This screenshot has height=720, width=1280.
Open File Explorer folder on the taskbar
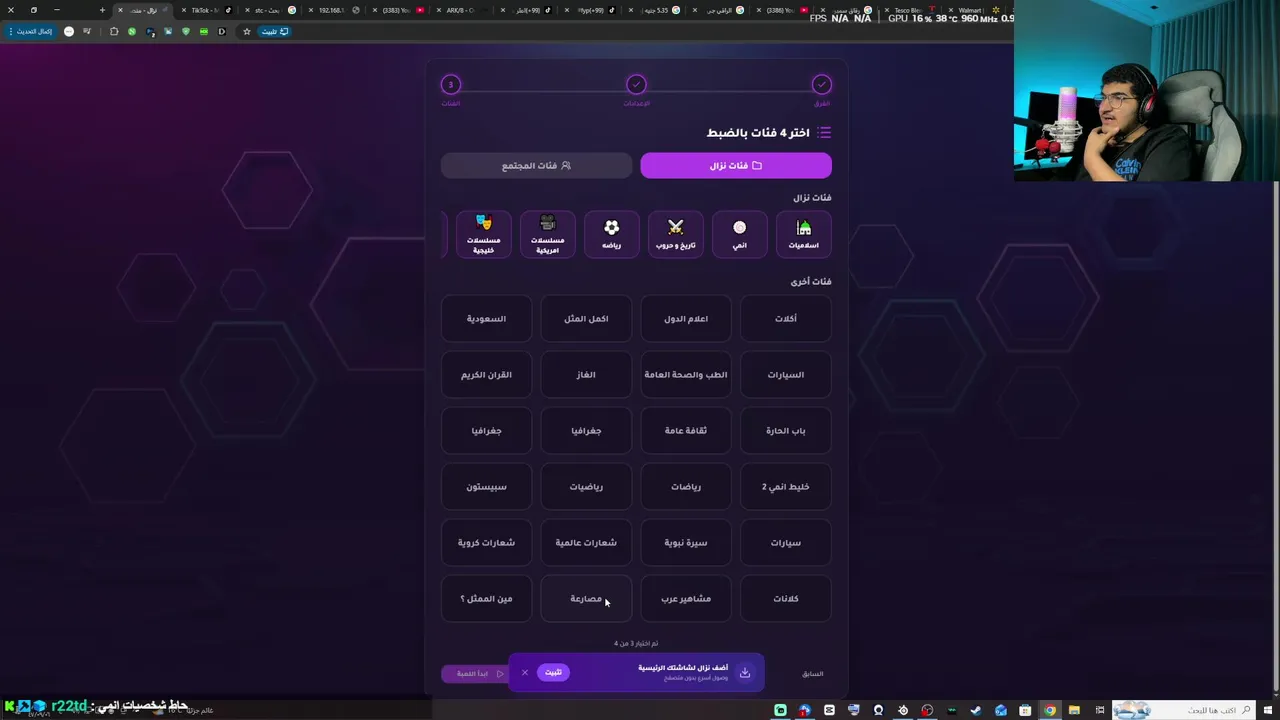[x=1074, y=710]
